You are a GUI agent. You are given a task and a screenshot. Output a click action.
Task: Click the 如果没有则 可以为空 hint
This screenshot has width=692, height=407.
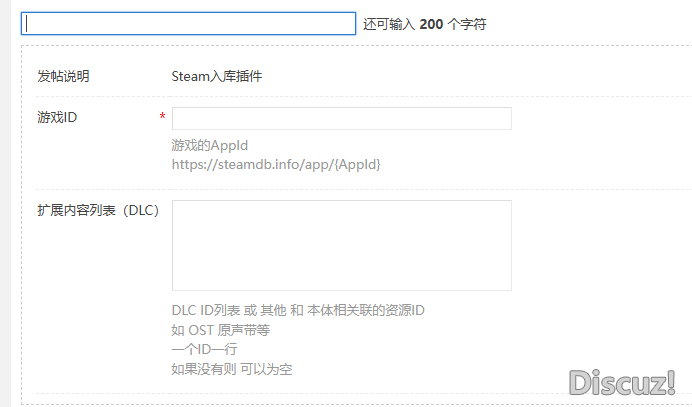click(231, 369)
